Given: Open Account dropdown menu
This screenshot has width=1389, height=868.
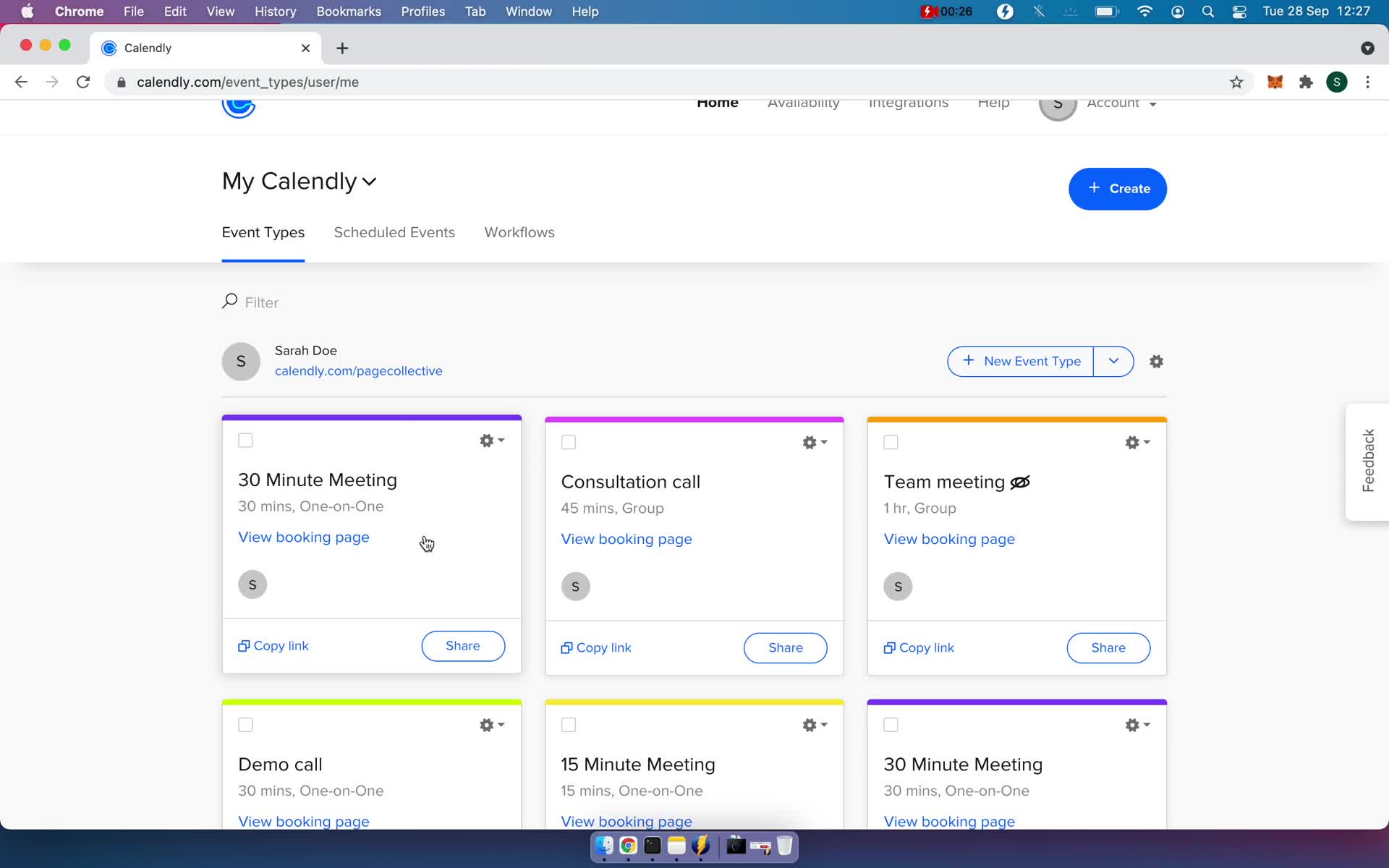Looking at the screenshot, I should coord(1121,104).
